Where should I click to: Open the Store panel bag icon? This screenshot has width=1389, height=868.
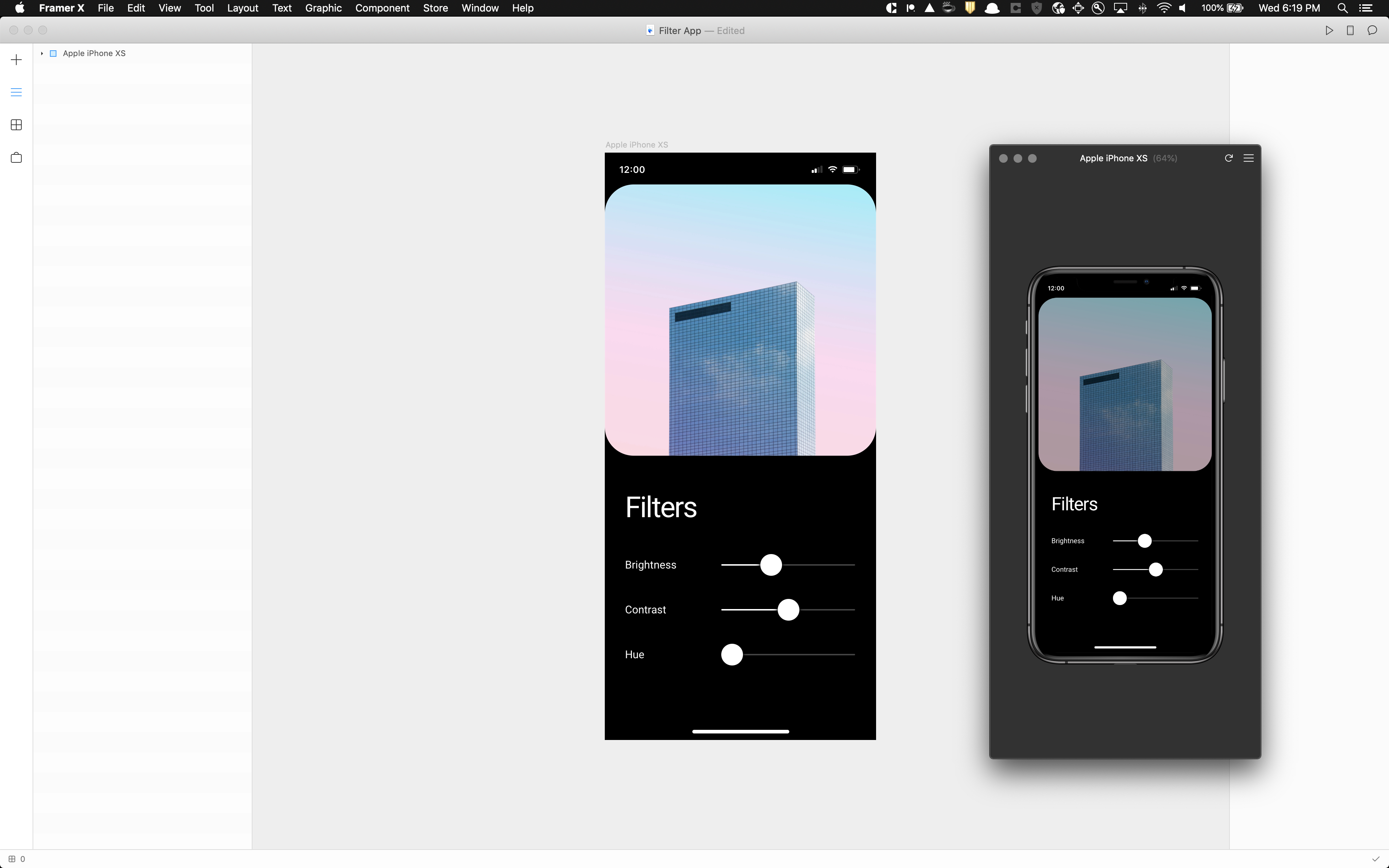pos(16,157)
